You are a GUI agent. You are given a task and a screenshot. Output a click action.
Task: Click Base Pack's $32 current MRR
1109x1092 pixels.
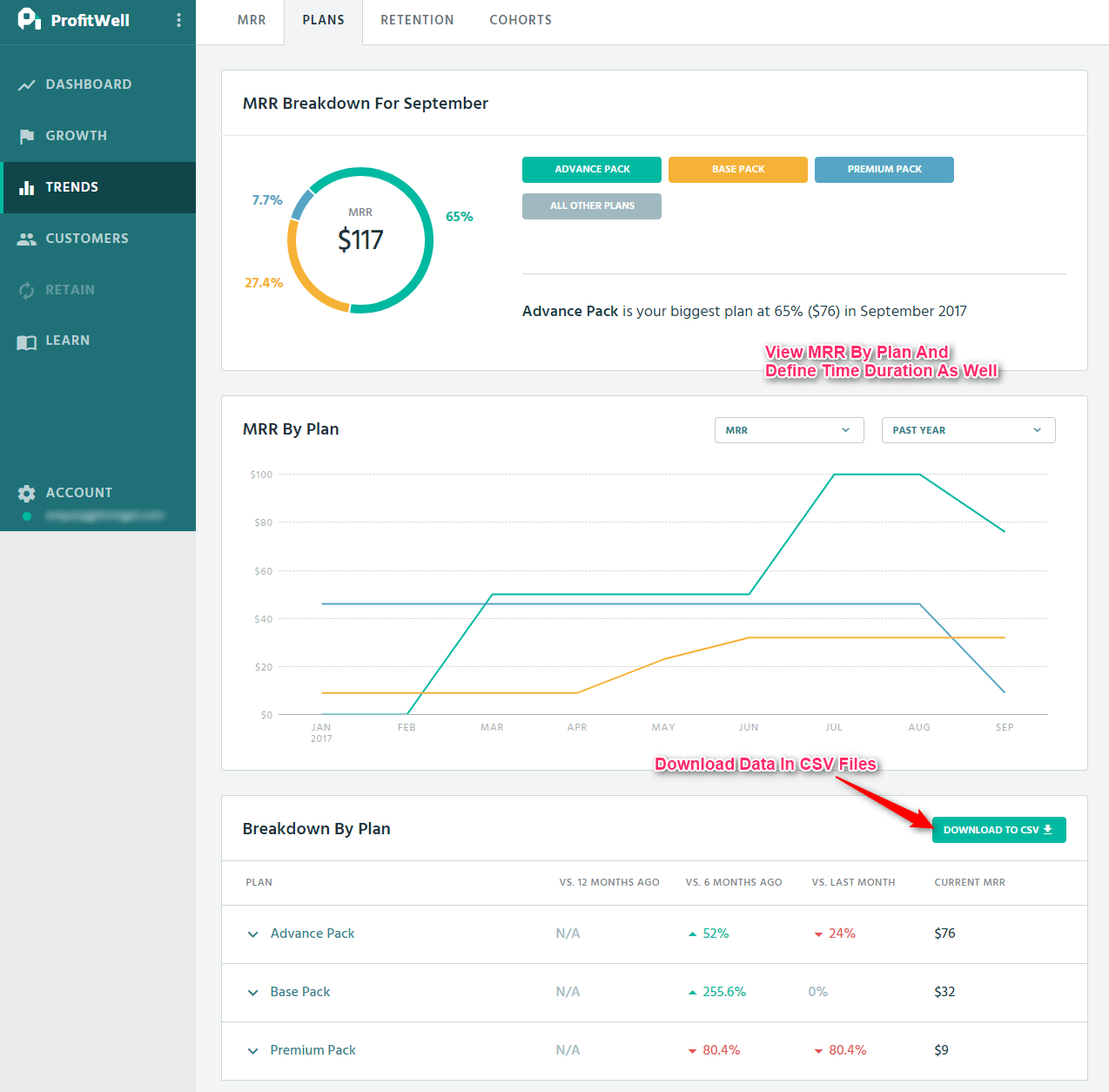click(944, 992)
